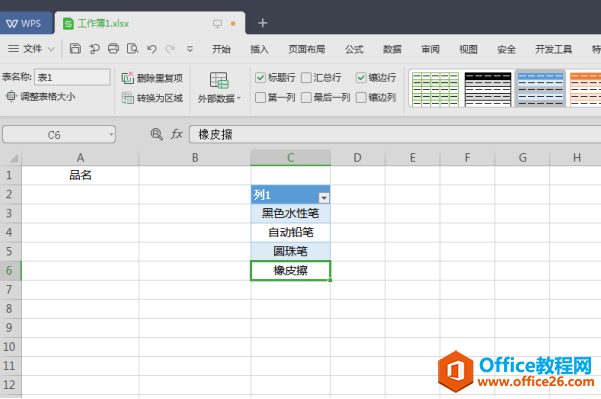Switch to the 插入 ribbon tab
Screen dimensions: 601x399
tap(259, 49)
